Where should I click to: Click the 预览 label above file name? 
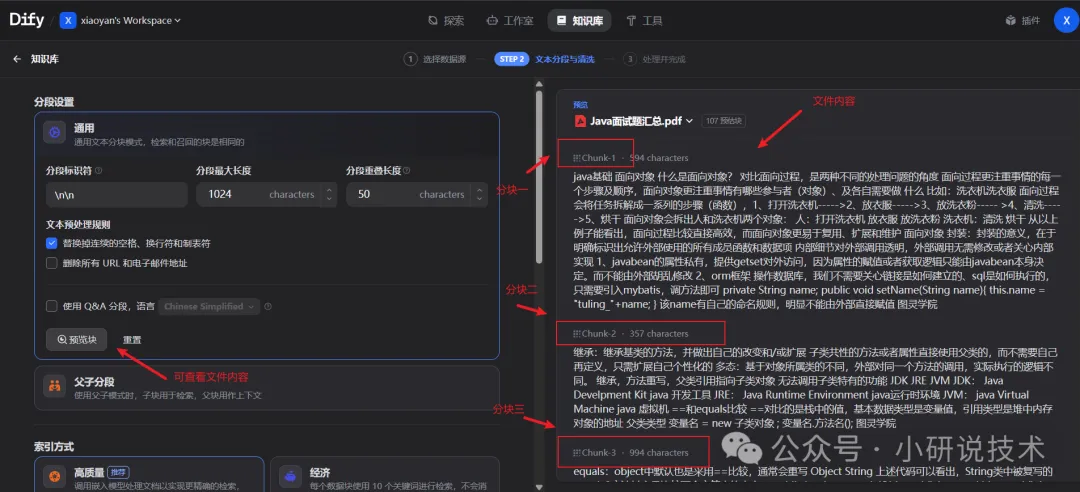pyautogui.click(x=579, y=105)
